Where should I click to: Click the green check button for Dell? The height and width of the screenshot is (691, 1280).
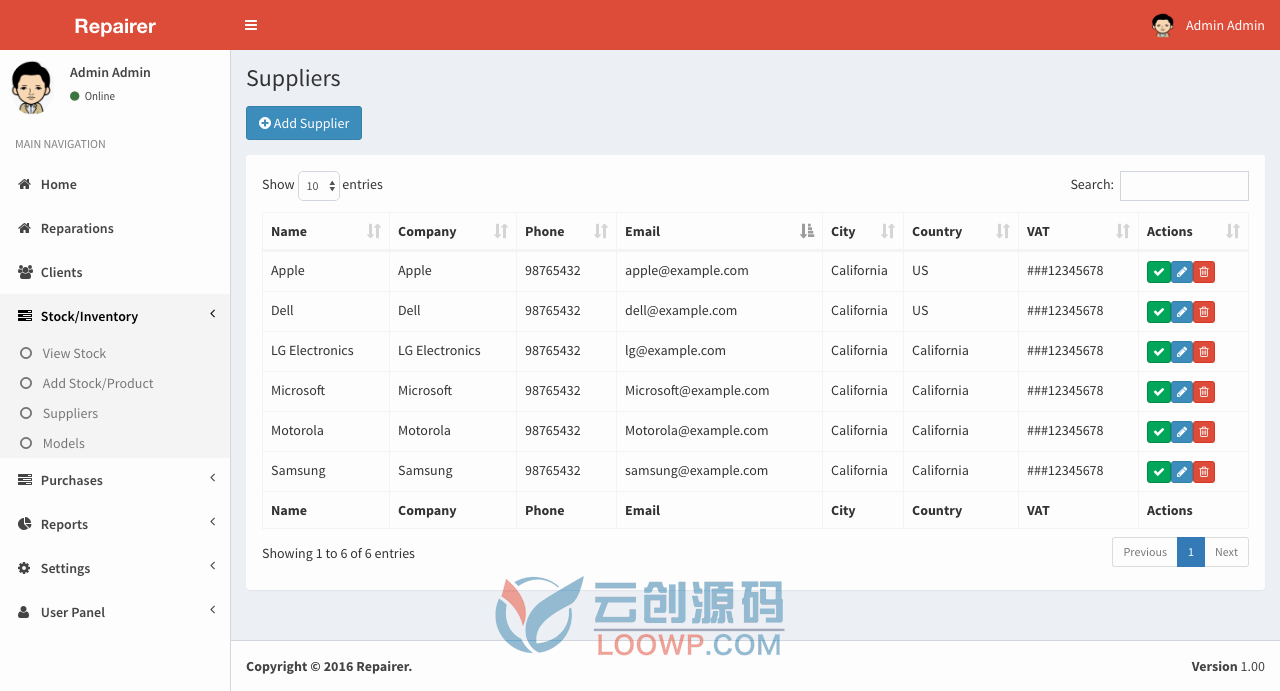[1158, 312]
